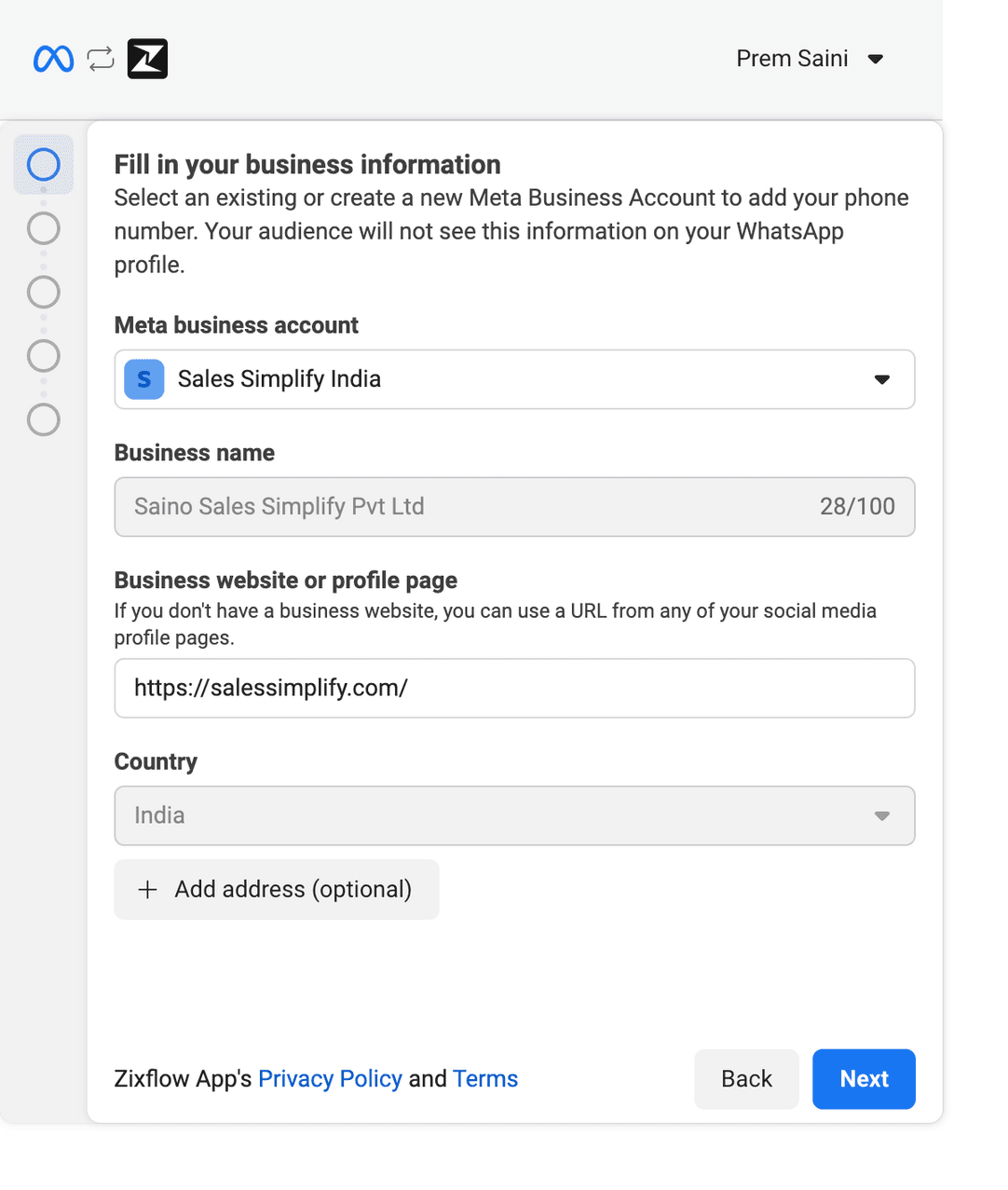
Task: Click the Meta infinity logo
Action: pyautogui.click(x=53, y=59)
